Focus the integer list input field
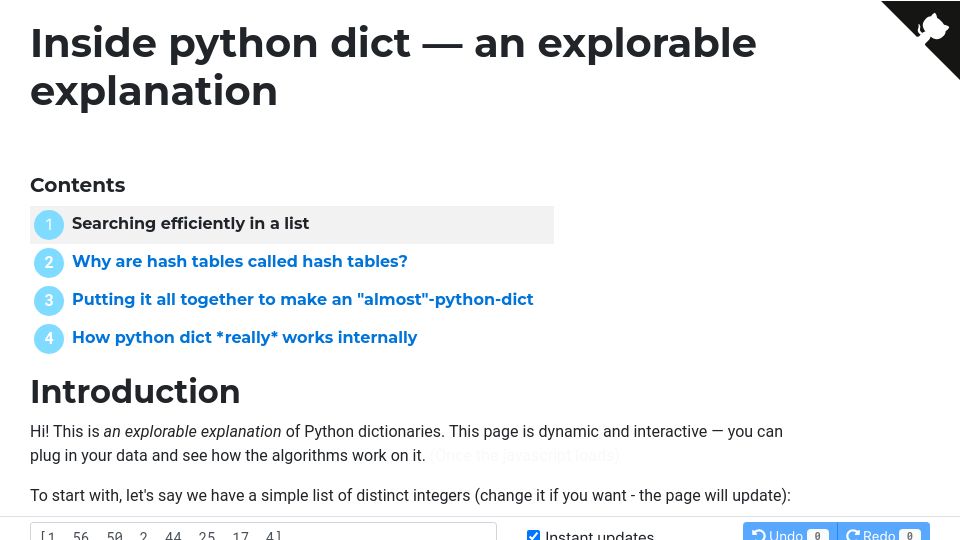The width and height of the screenshot is (960, 540). 263,531
